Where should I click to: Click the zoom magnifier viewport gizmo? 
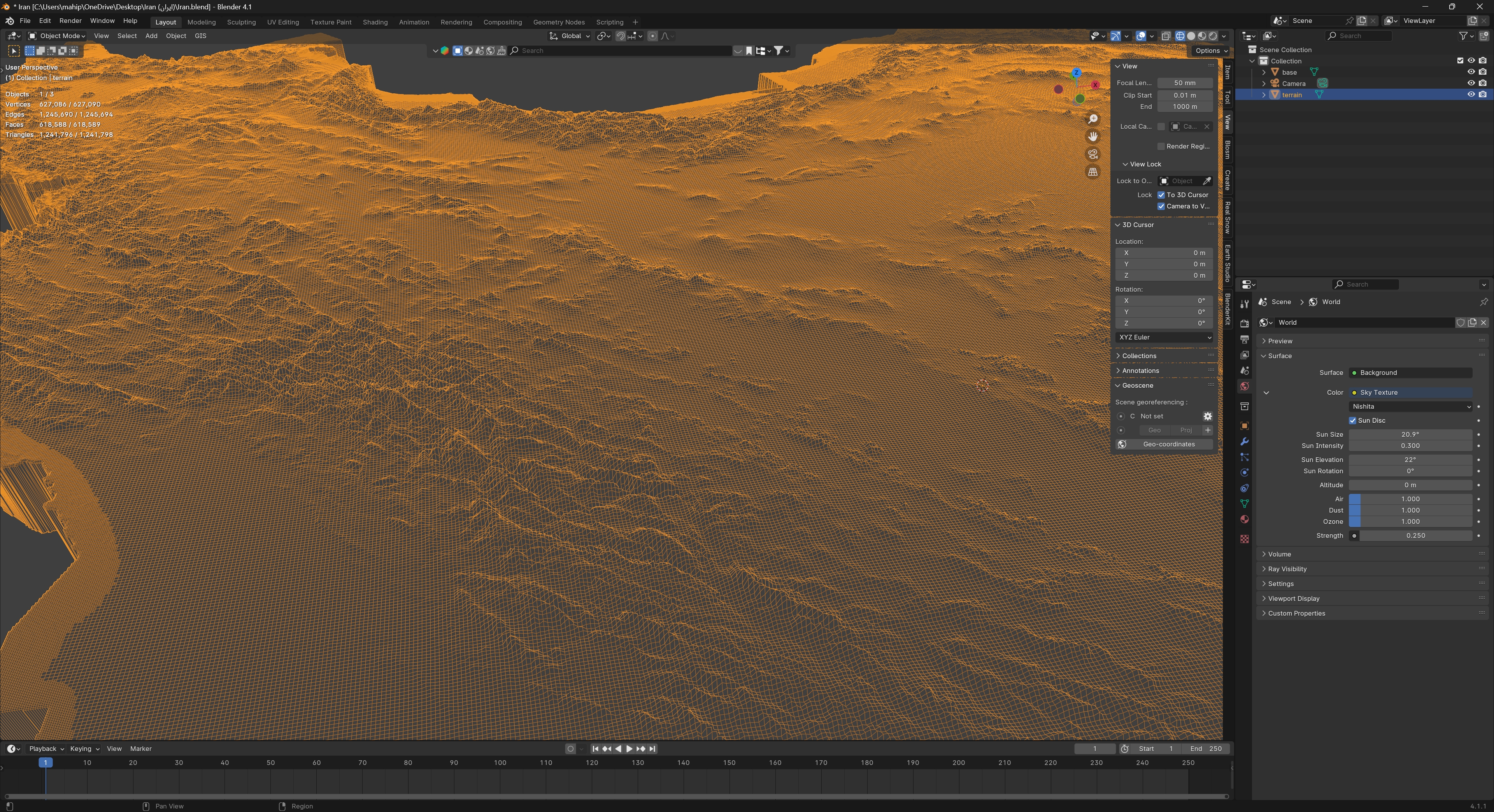click(1092, 119)
